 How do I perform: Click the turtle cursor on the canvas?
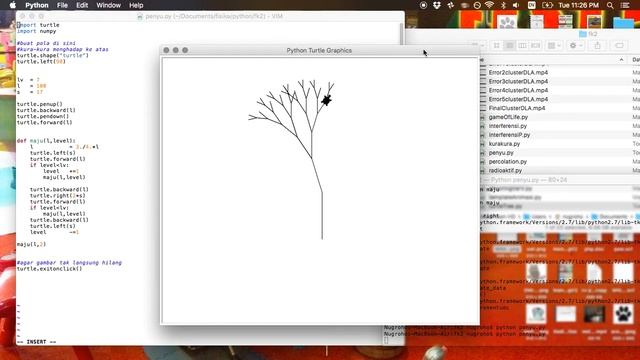(x=326, y=100)
